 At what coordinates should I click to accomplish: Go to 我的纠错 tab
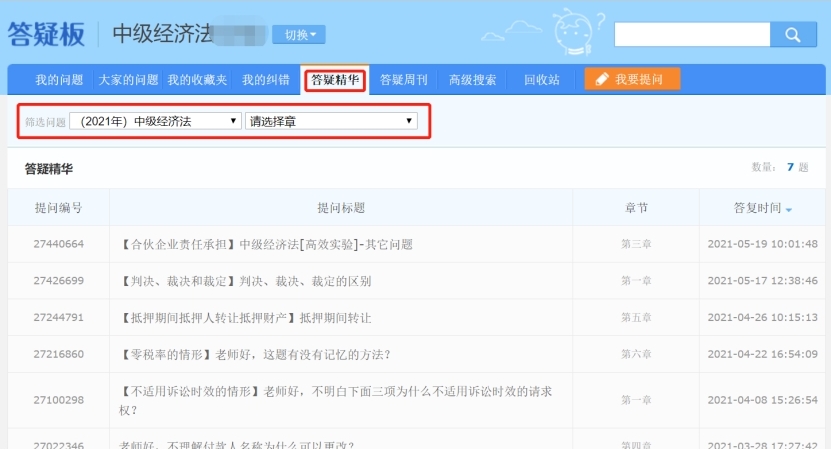[x=266, y=80]
